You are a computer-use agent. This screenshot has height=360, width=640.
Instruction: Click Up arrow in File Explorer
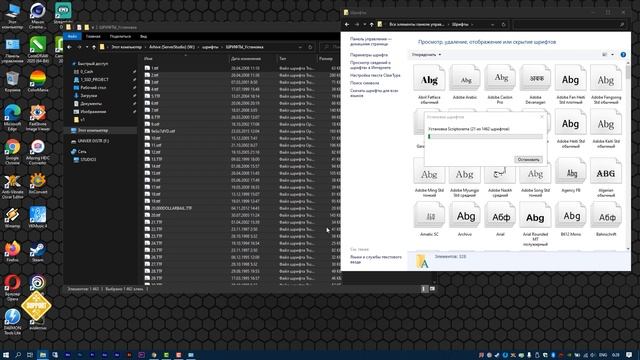click(94, 47)
